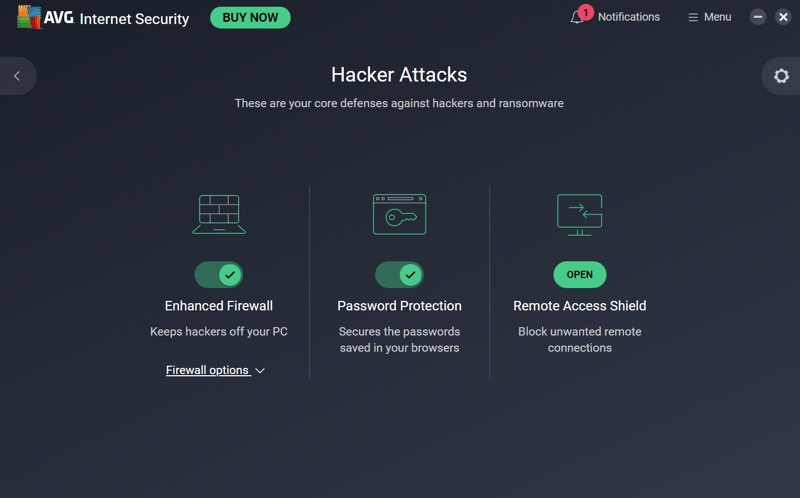This screenshot has height=498, width=800.
Task: Toggle off the Enhanced Firewall switch
Action: click(219, 275)
